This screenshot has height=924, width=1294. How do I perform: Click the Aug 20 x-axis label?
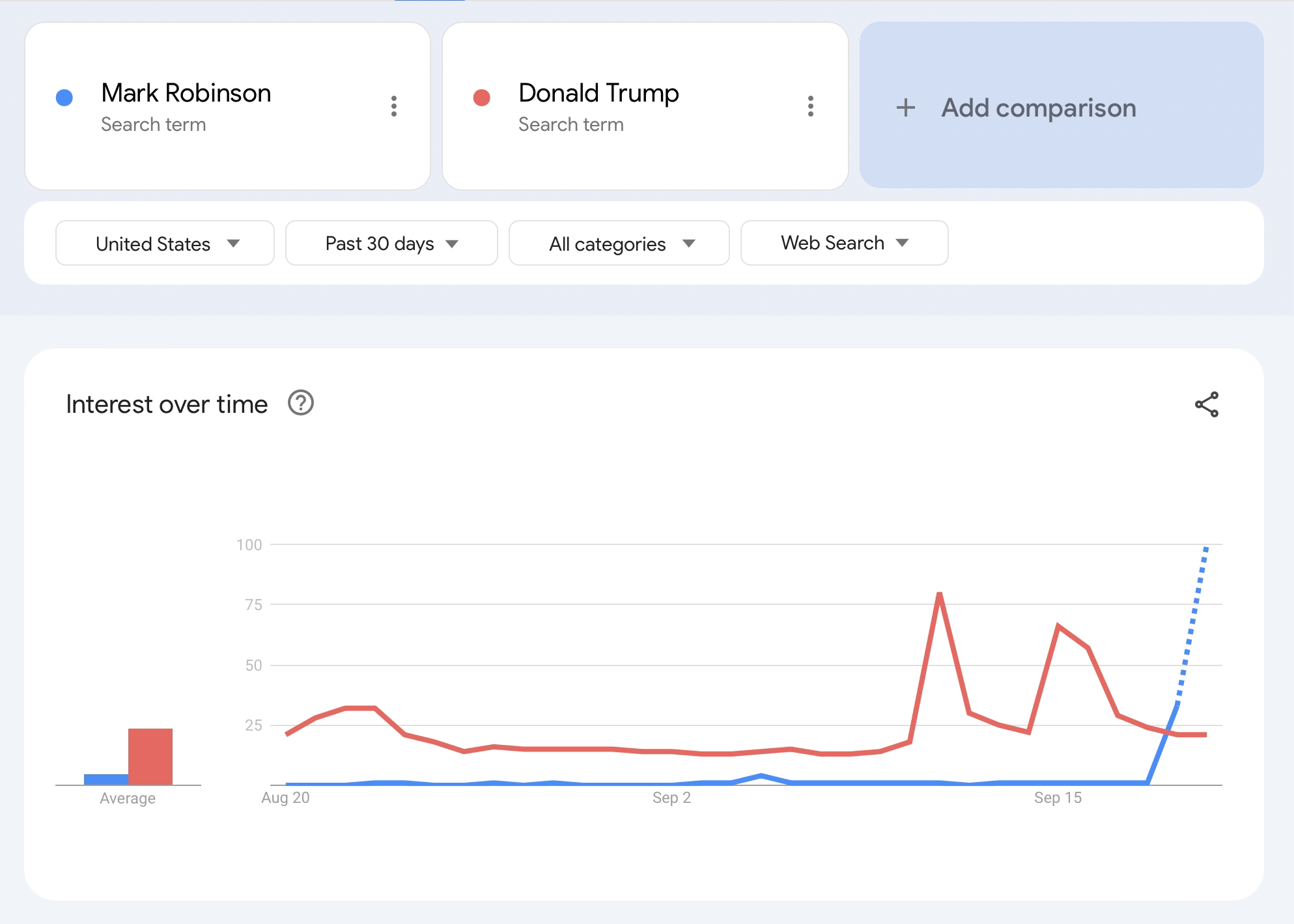[285, 798]
